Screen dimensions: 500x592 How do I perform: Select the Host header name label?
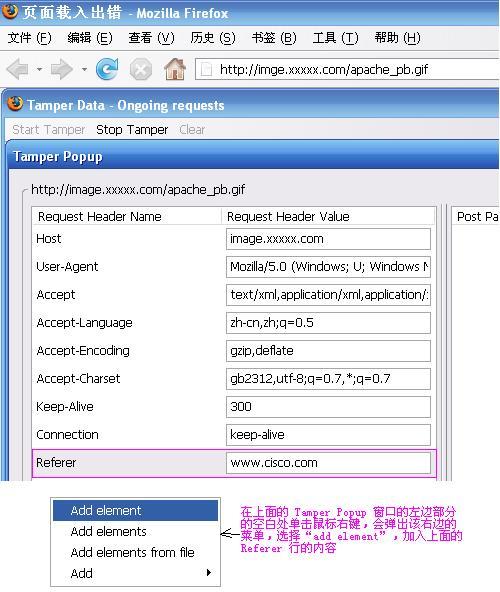point(49,239)
